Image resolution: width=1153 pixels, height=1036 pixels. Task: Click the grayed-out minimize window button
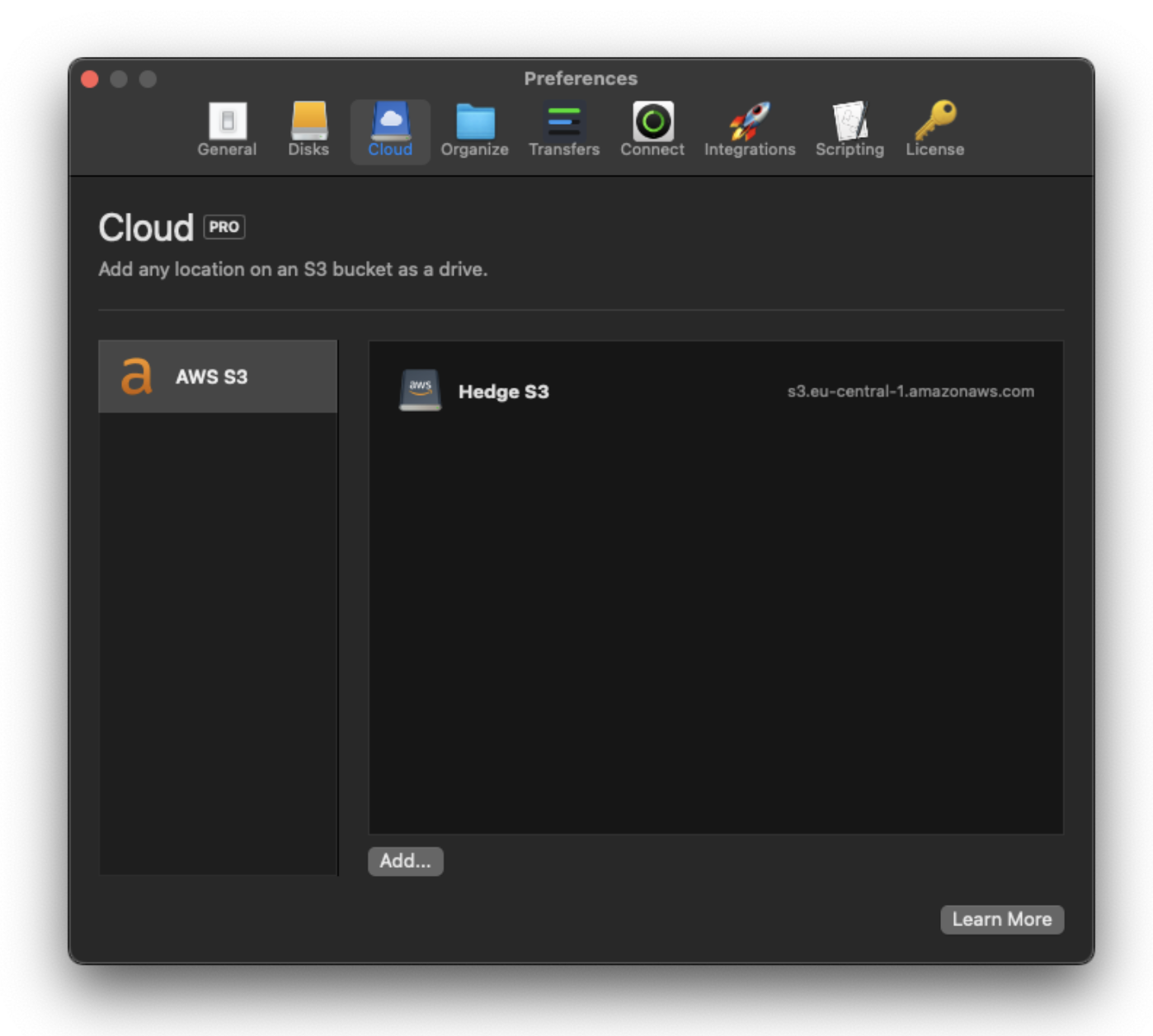pyautogui.click(x=119, y=79)
